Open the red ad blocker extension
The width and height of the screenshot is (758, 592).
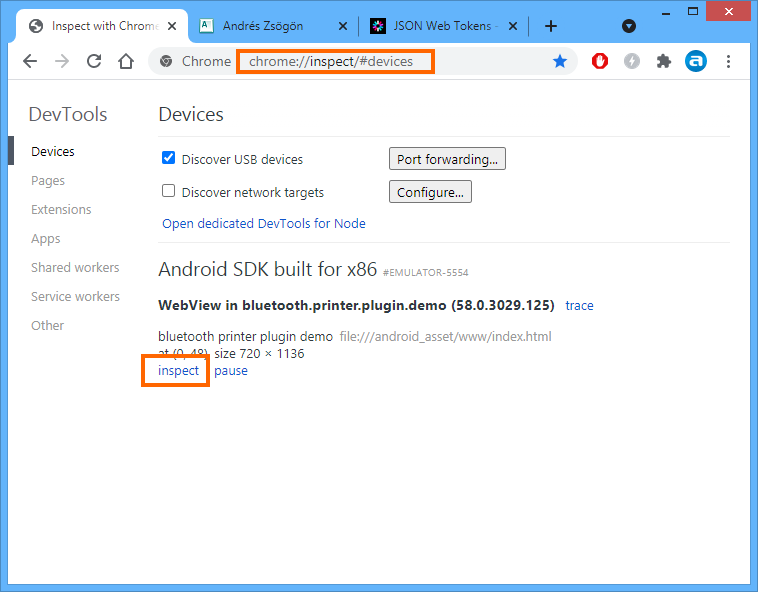click(601, 61)
